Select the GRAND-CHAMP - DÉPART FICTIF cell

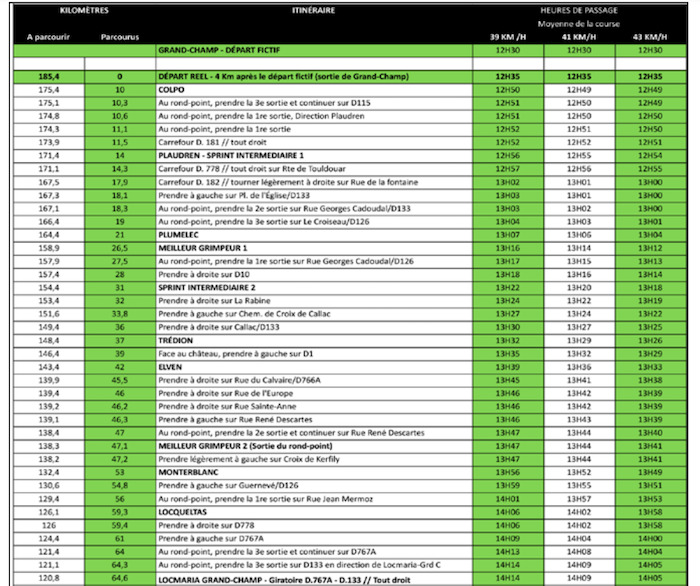coord(314,50)
